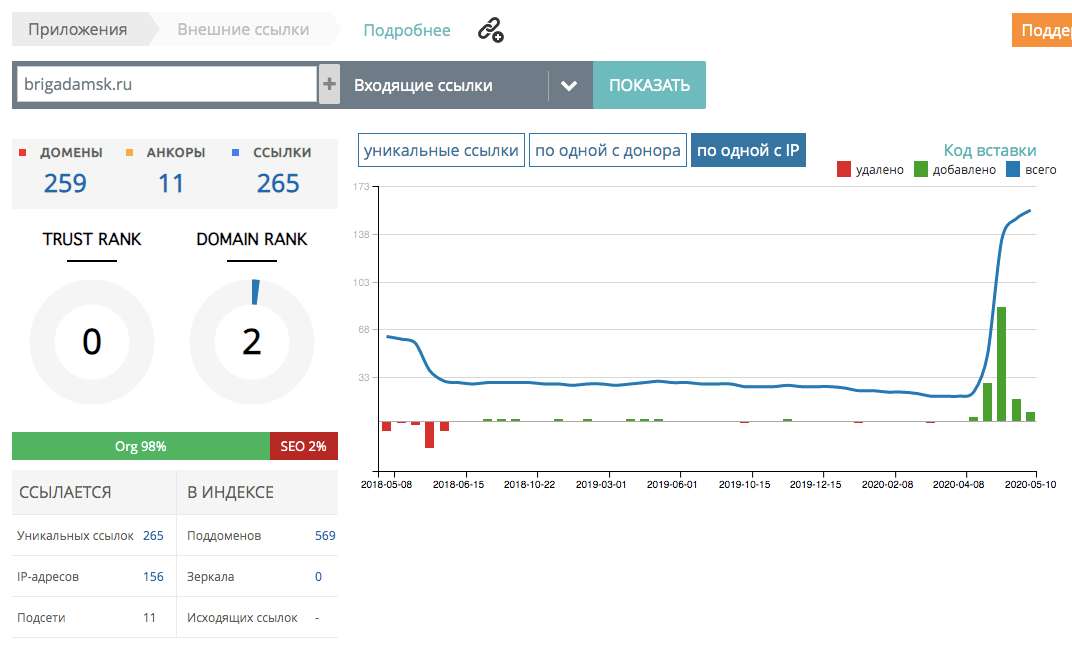Toggle the green добавлено legend swatch

coord(921,170)
